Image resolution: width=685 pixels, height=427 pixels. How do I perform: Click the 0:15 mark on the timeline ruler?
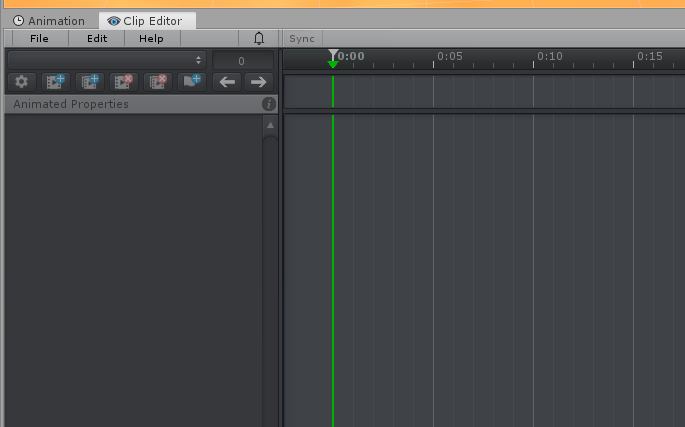pyautogui.click(x=650, y=56)
